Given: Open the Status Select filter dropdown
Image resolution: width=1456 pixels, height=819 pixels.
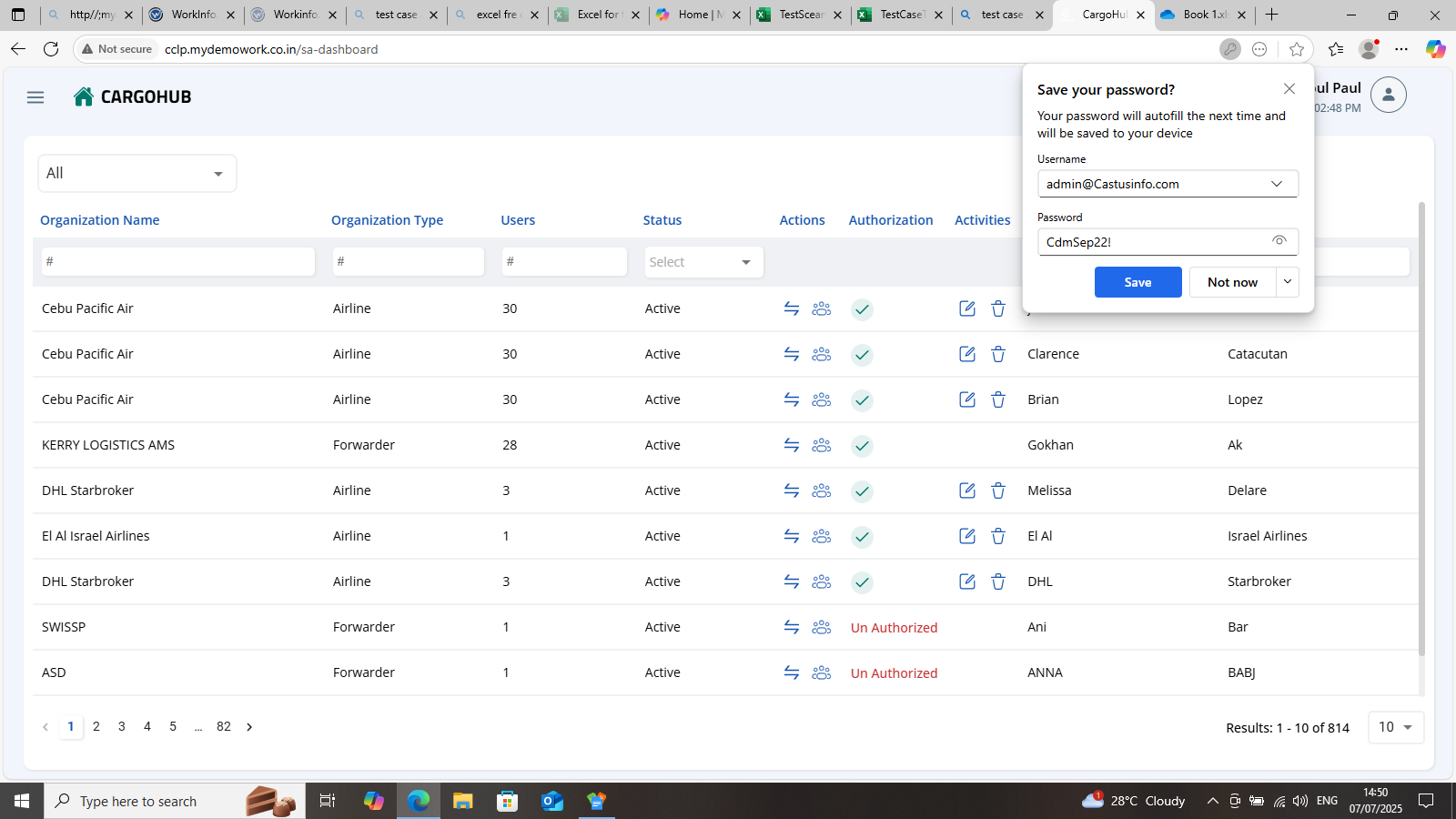Looking at the screenshot, I should pos(703,262).
